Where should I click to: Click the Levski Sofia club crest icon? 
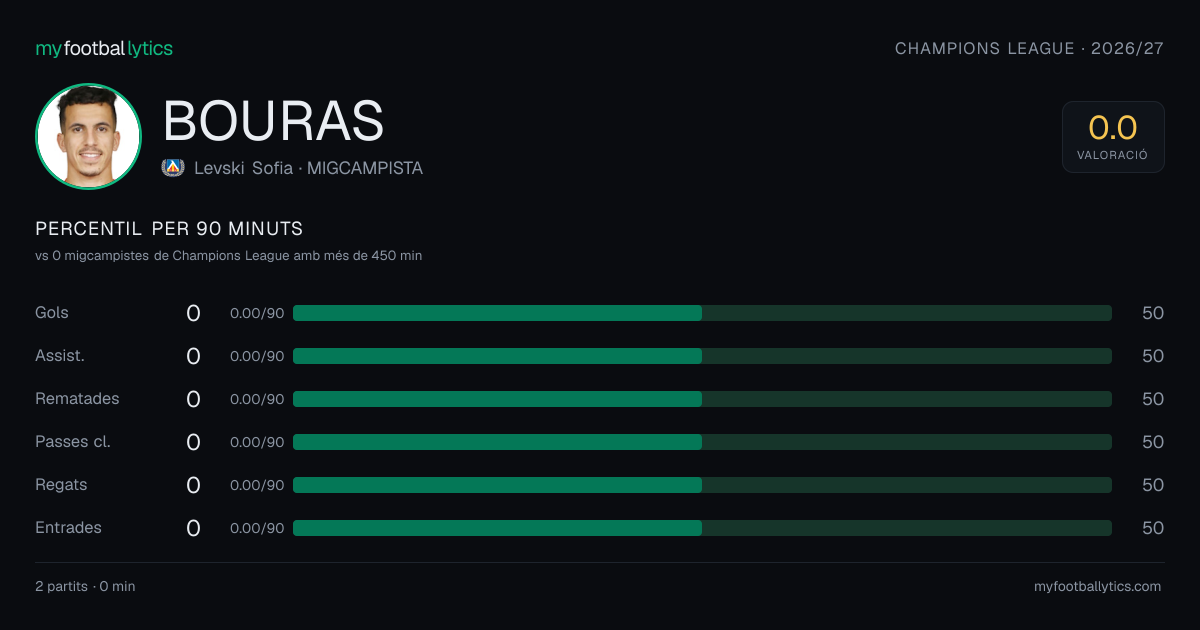pos(173,168)
